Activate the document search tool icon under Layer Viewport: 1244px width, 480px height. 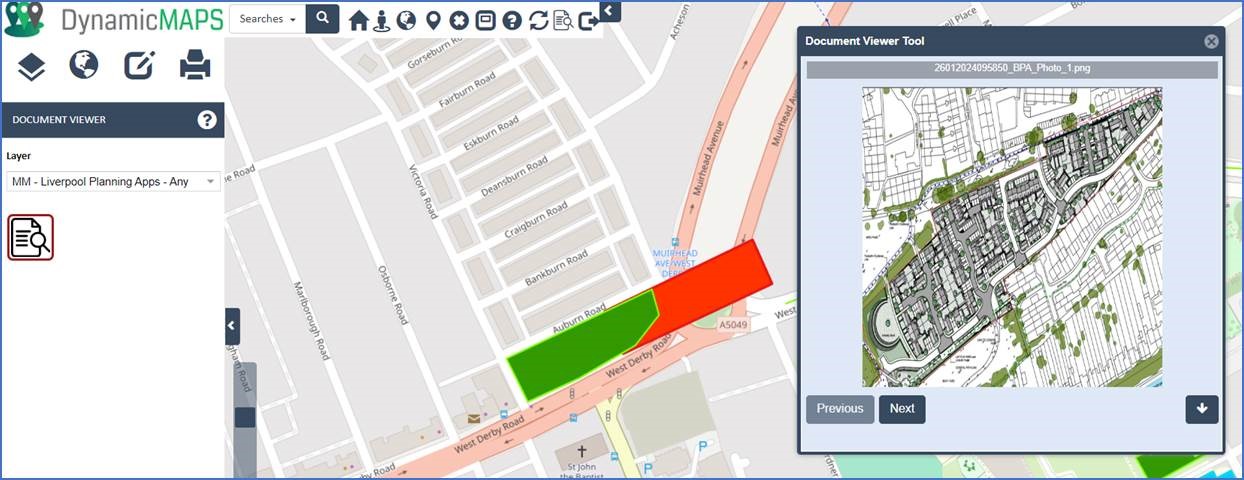click(31, 237)
